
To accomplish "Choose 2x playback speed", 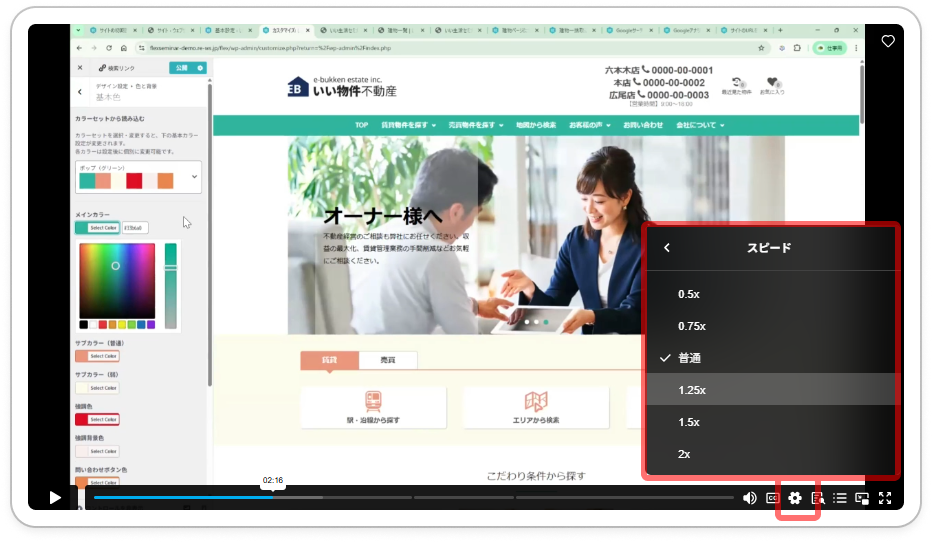I will 684,454.
